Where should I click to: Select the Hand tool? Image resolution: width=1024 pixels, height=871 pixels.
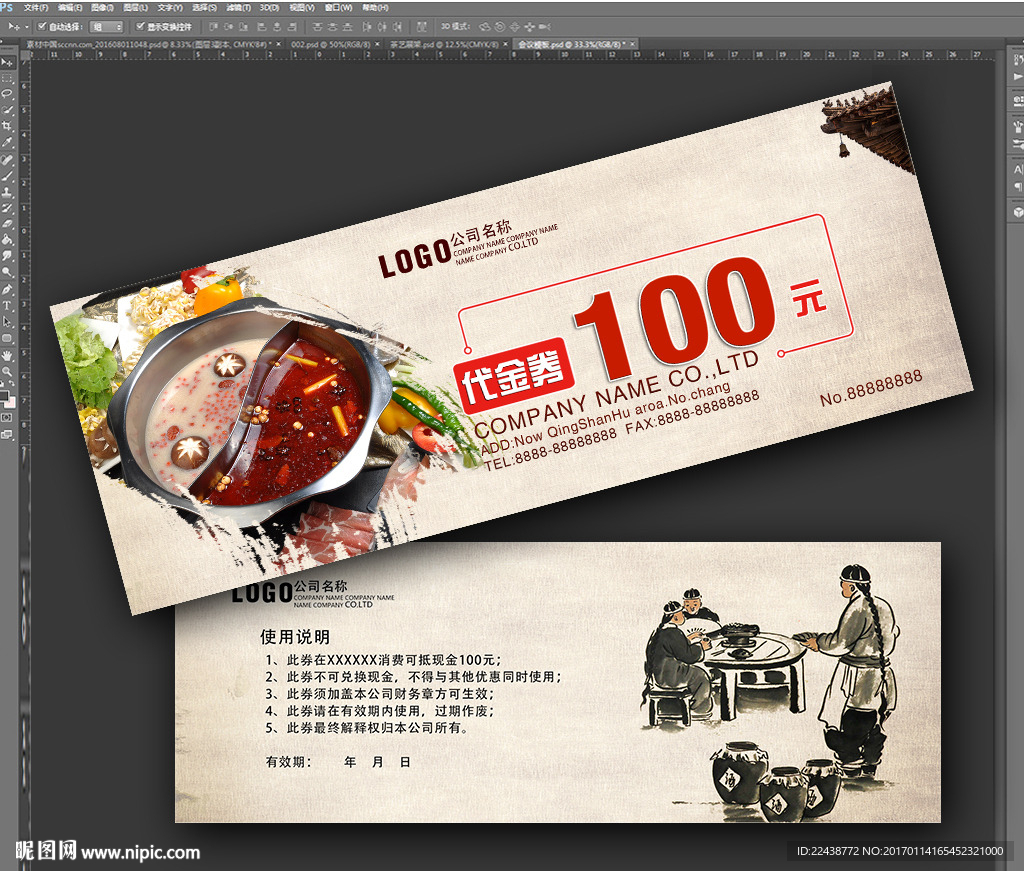click(7, 356)
